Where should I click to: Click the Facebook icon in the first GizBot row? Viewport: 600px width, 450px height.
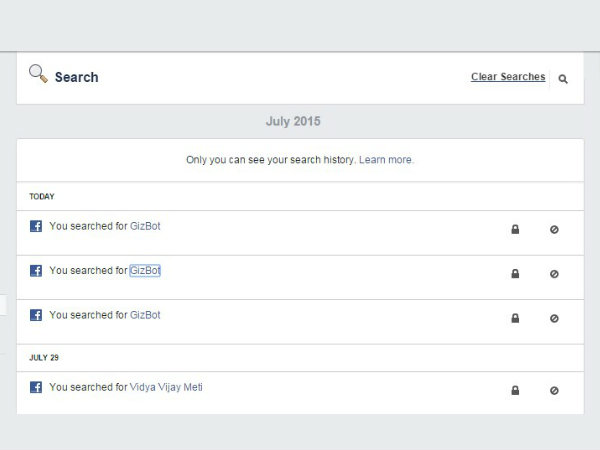[x=36, y=227]
